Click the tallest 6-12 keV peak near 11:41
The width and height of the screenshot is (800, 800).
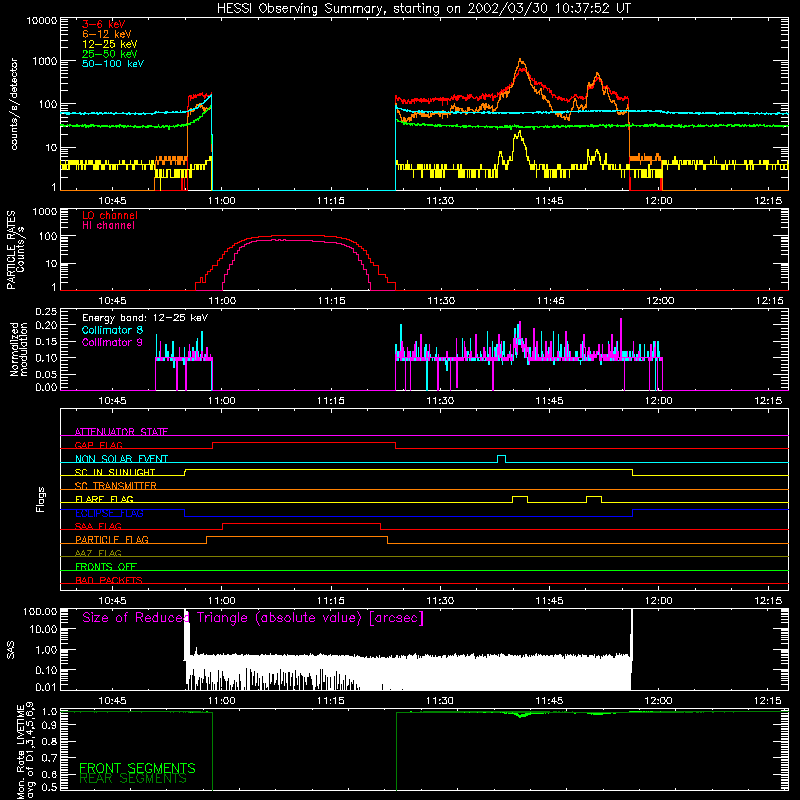pos(520,61)
